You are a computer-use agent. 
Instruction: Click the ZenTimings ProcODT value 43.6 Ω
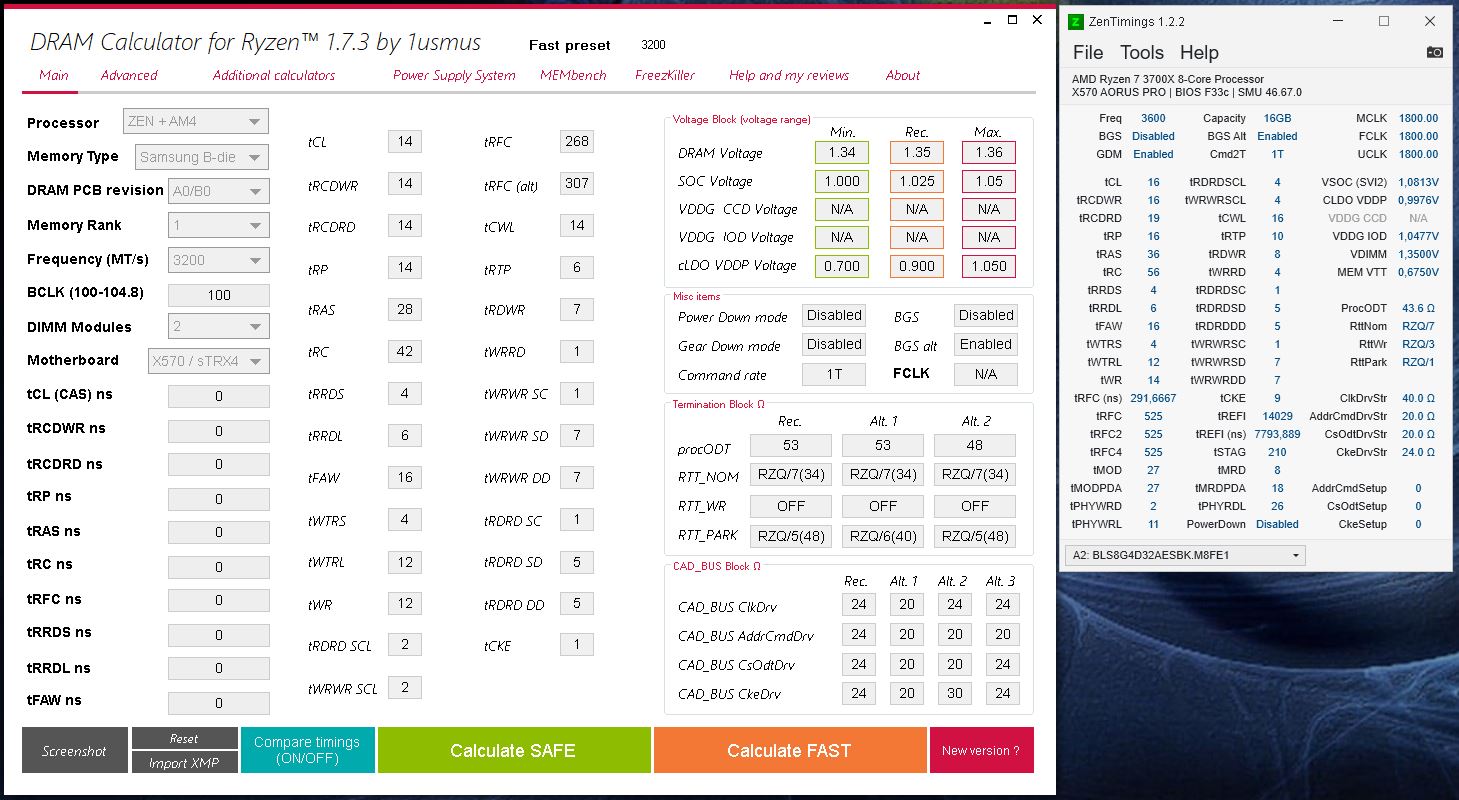coord(1419,308)
